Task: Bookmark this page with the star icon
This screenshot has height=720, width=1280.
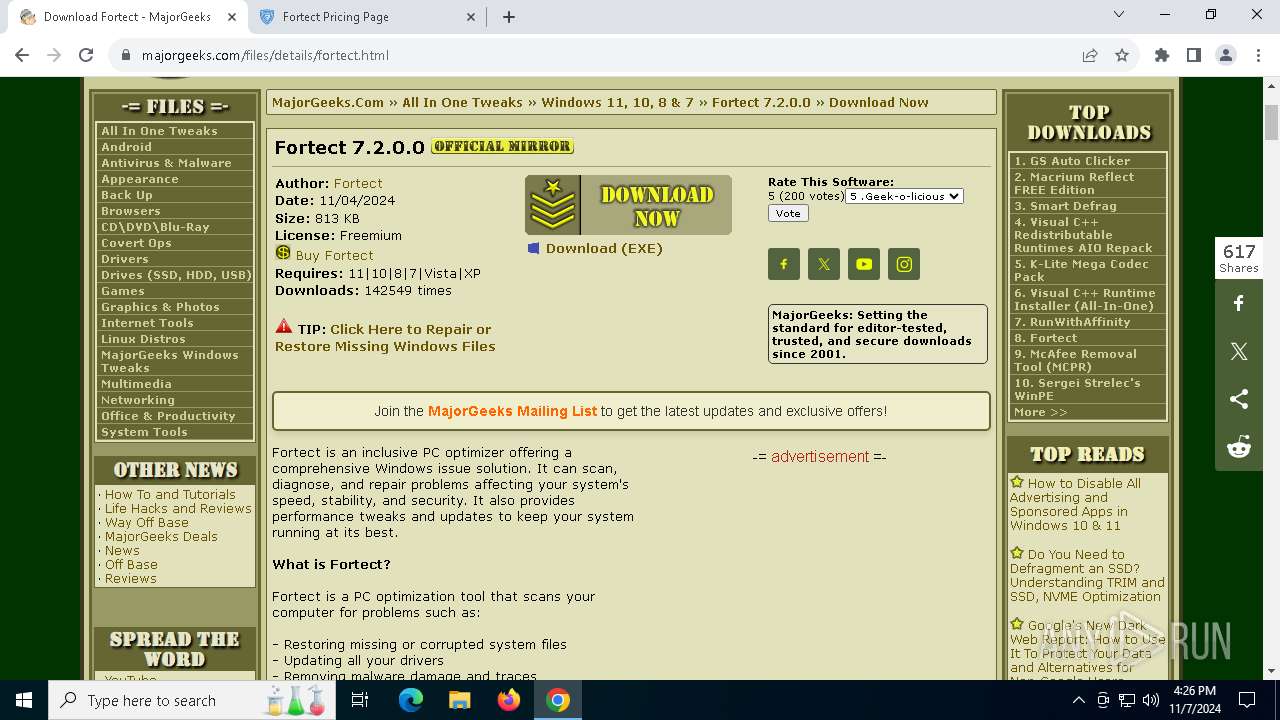Action: tap(1122, 55)
